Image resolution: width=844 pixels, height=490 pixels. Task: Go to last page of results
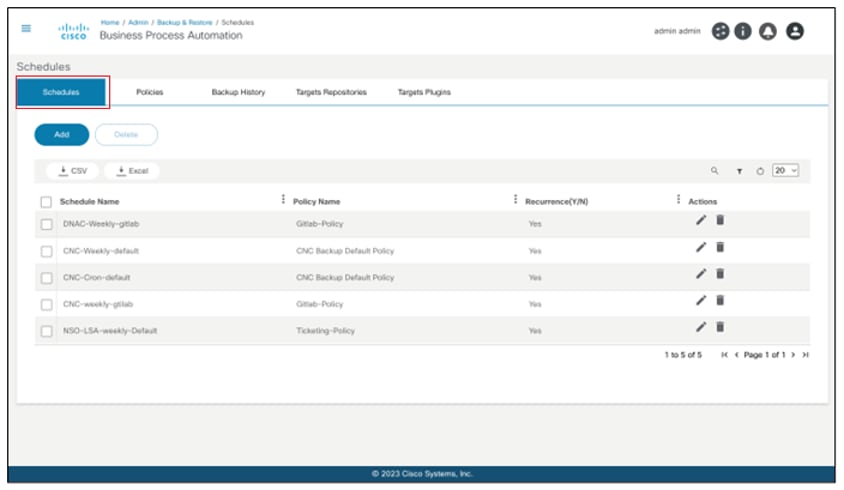[x=805, y=354]
